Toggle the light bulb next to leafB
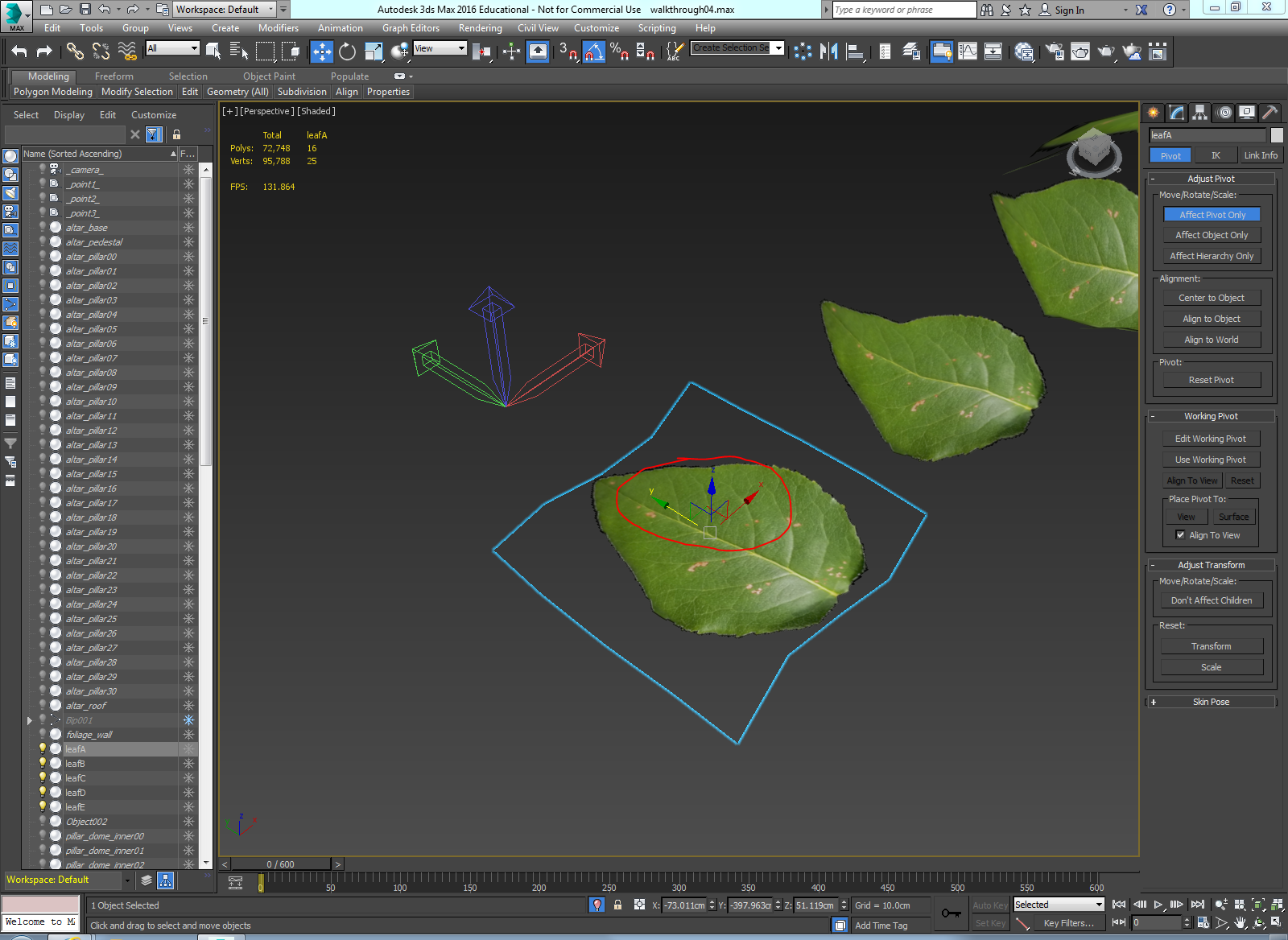1288x940 pixels. [x=43, y=763]
